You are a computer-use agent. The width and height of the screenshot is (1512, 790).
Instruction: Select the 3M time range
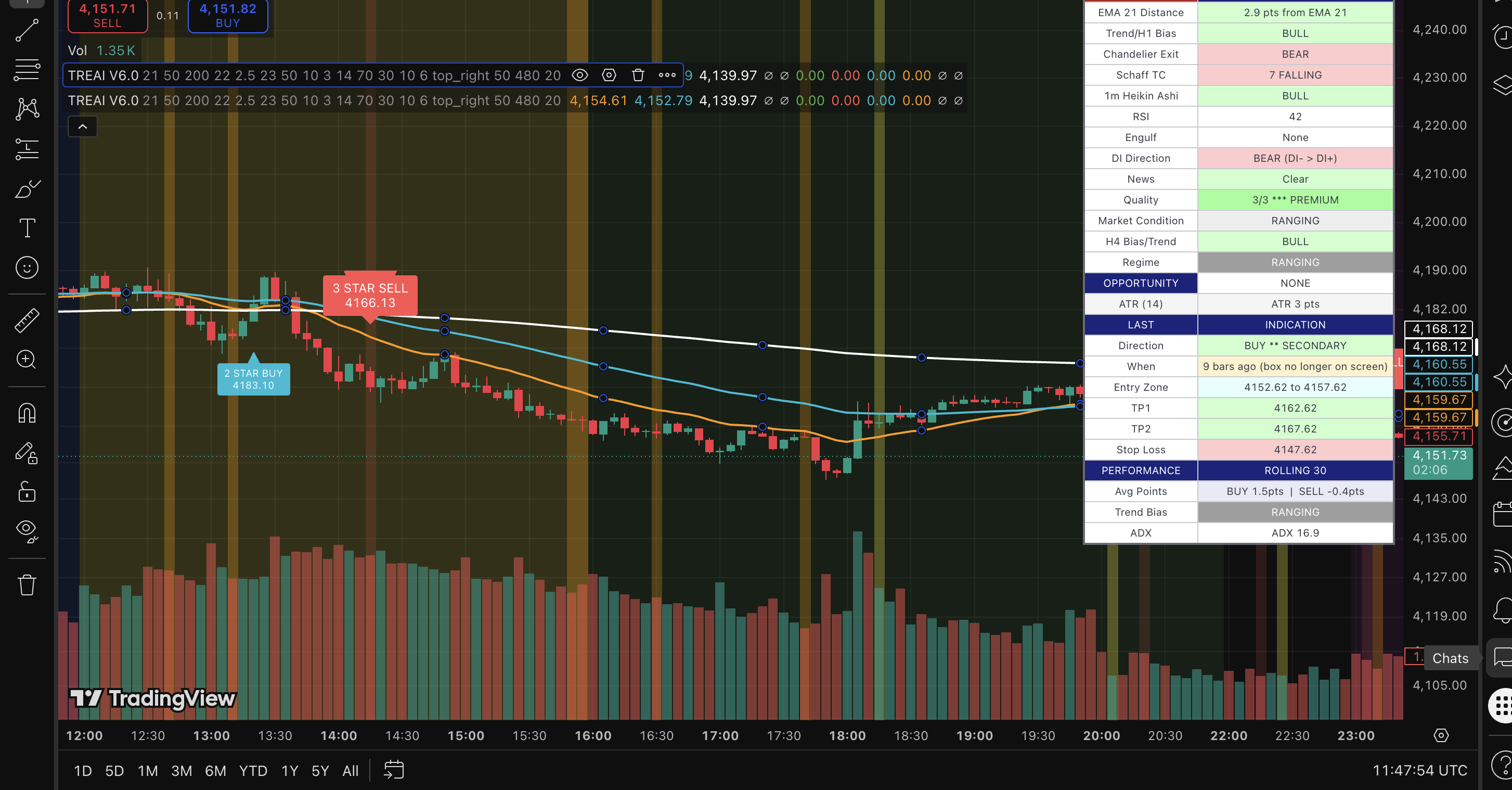[x=182, y=771]
